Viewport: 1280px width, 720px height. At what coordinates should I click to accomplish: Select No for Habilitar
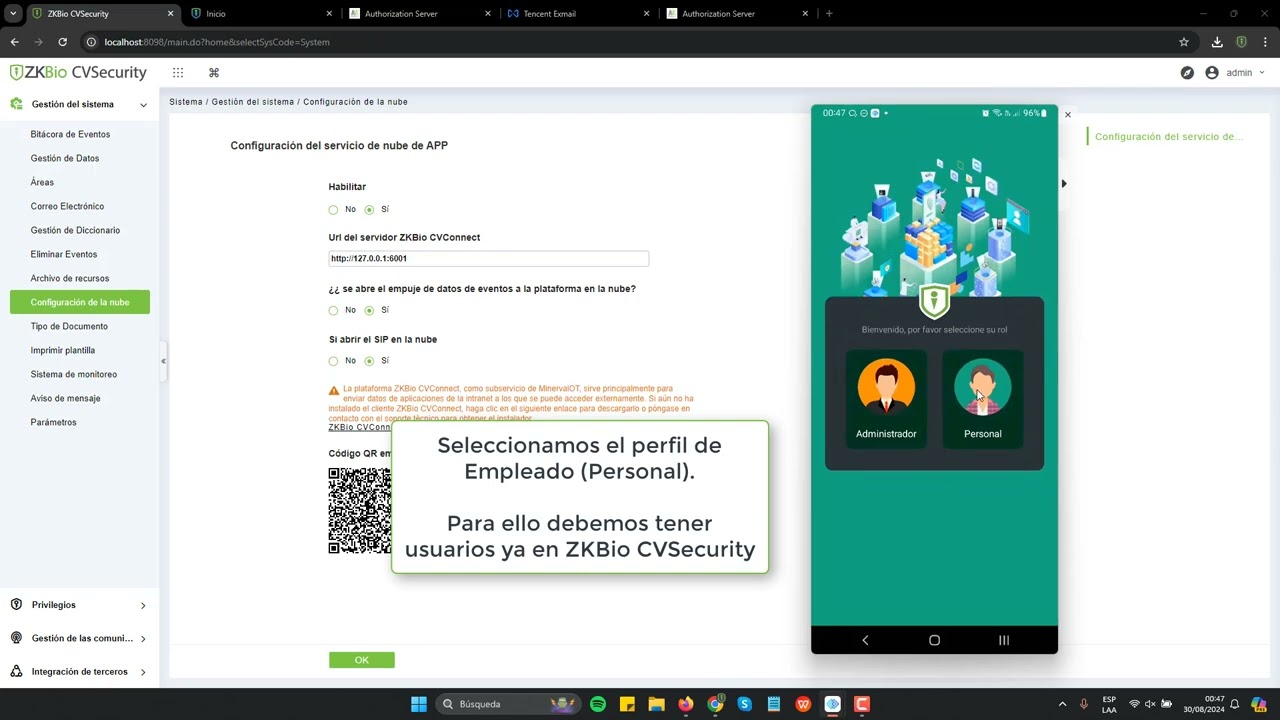[x=333, y=210]
